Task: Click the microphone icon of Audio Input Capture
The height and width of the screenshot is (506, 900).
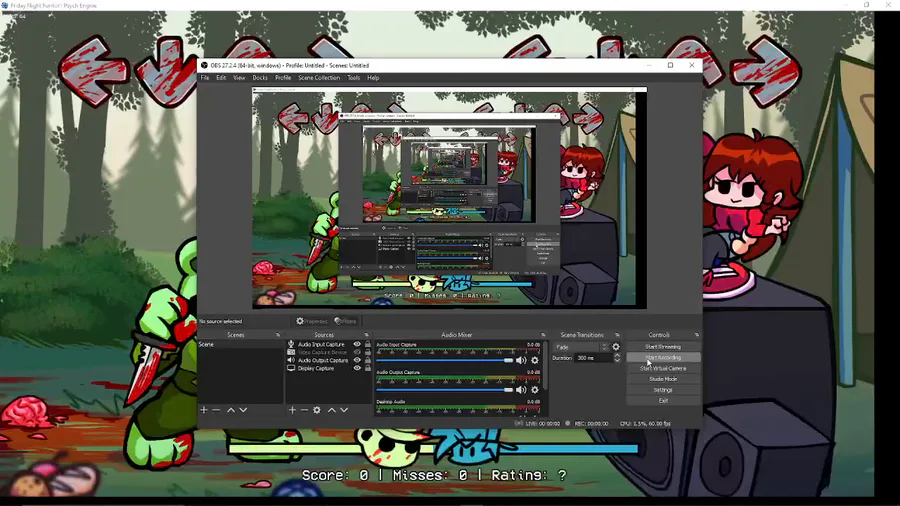Action: (x=291, y=344)
